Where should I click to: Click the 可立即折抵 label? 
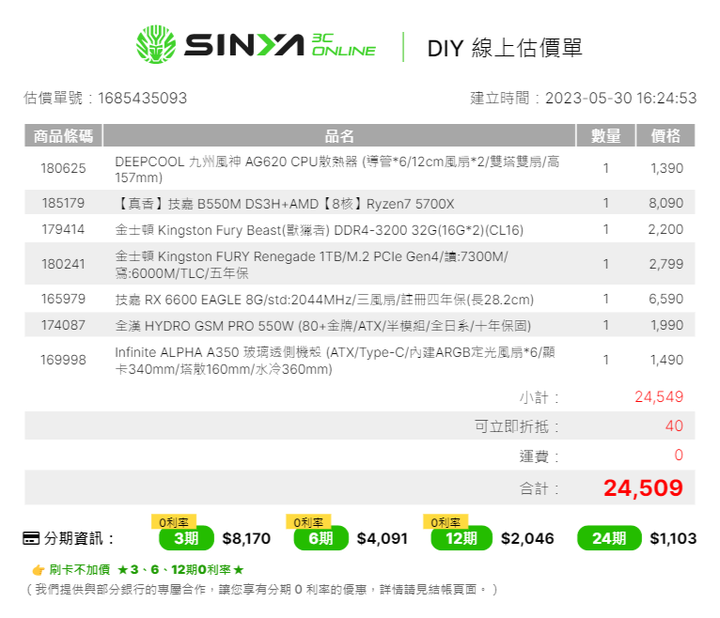point(517,427)
